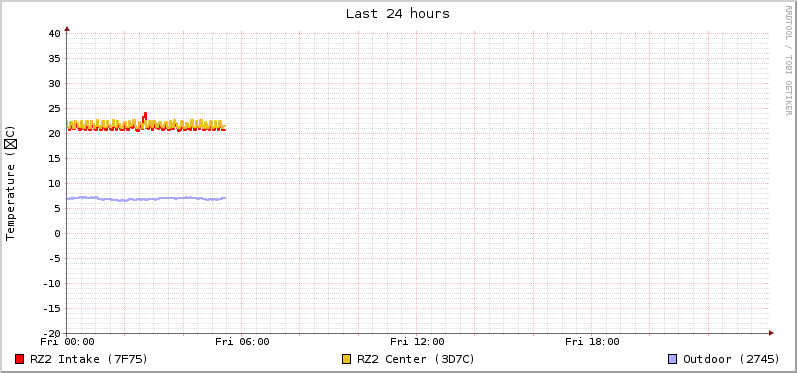Click the -20 label on y-axis

point(52,333)
